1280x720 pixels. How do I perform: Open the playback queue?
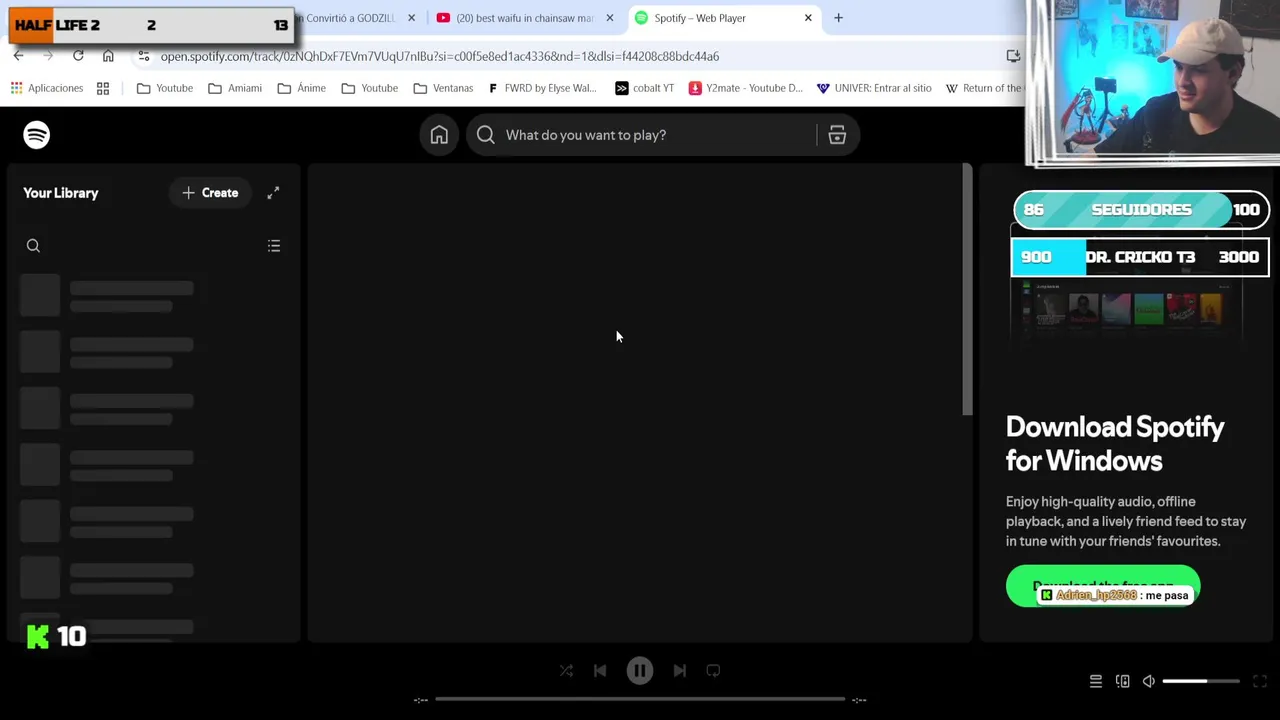point(1096,681)
